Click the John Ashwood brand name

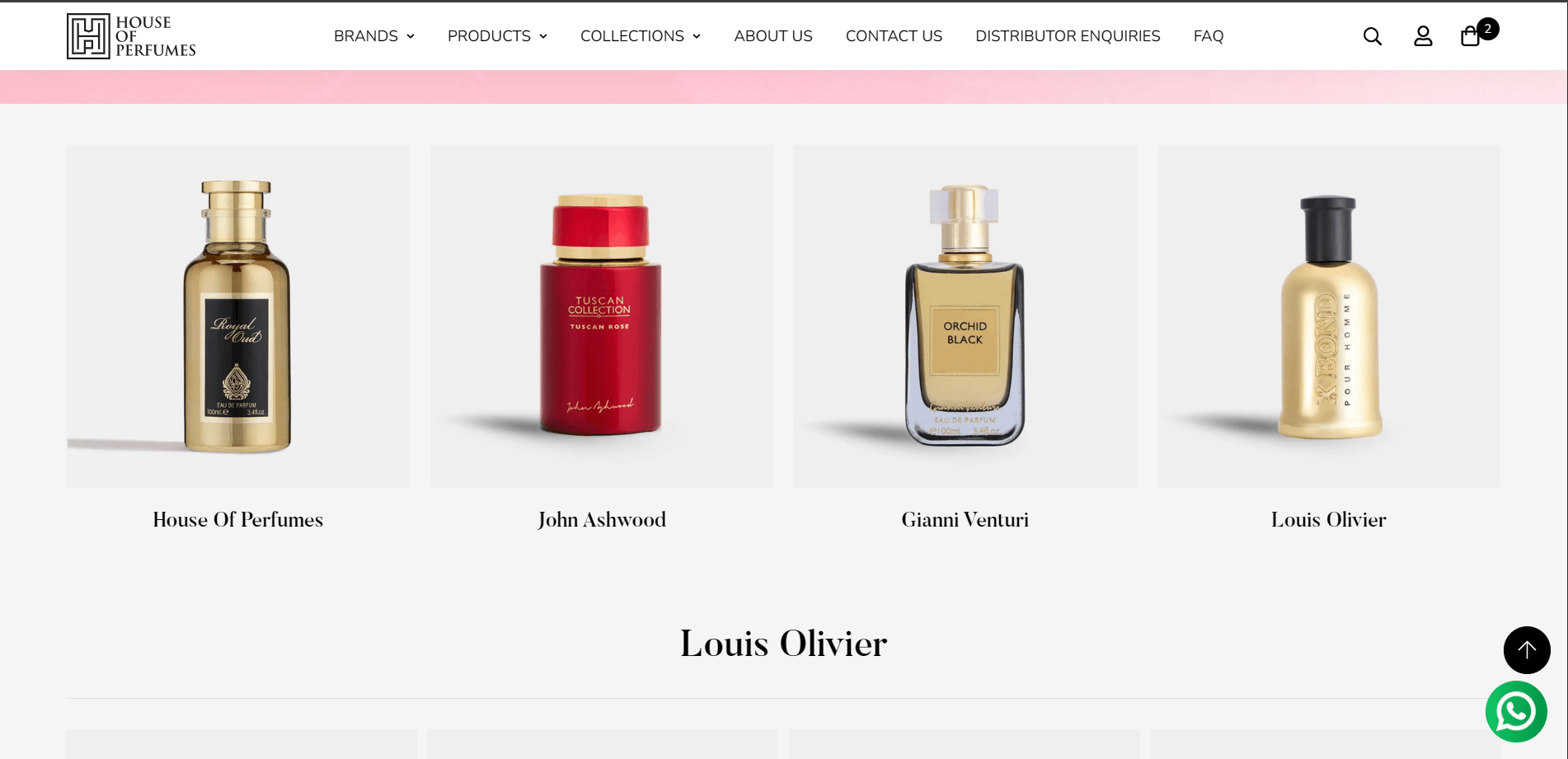click(x=602, y=520)
